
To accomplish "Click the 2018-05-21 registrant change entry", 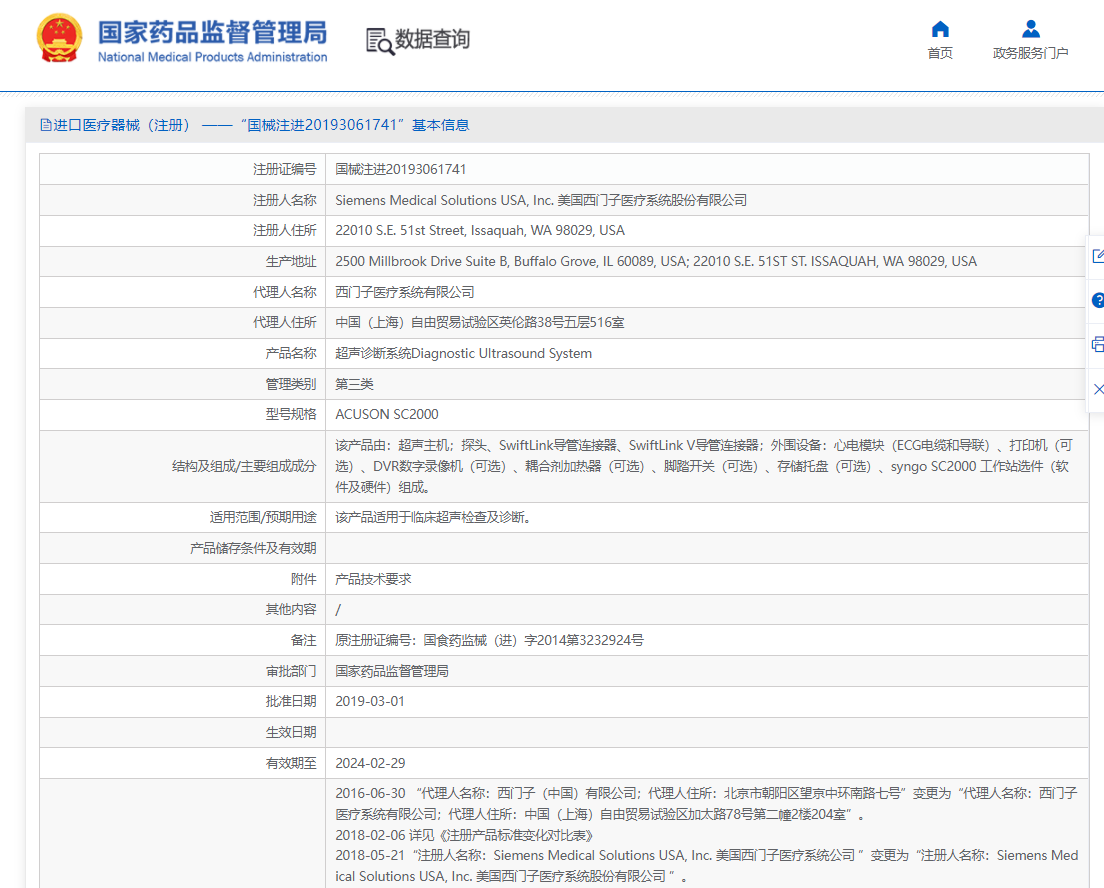I will tap(706, 865).
